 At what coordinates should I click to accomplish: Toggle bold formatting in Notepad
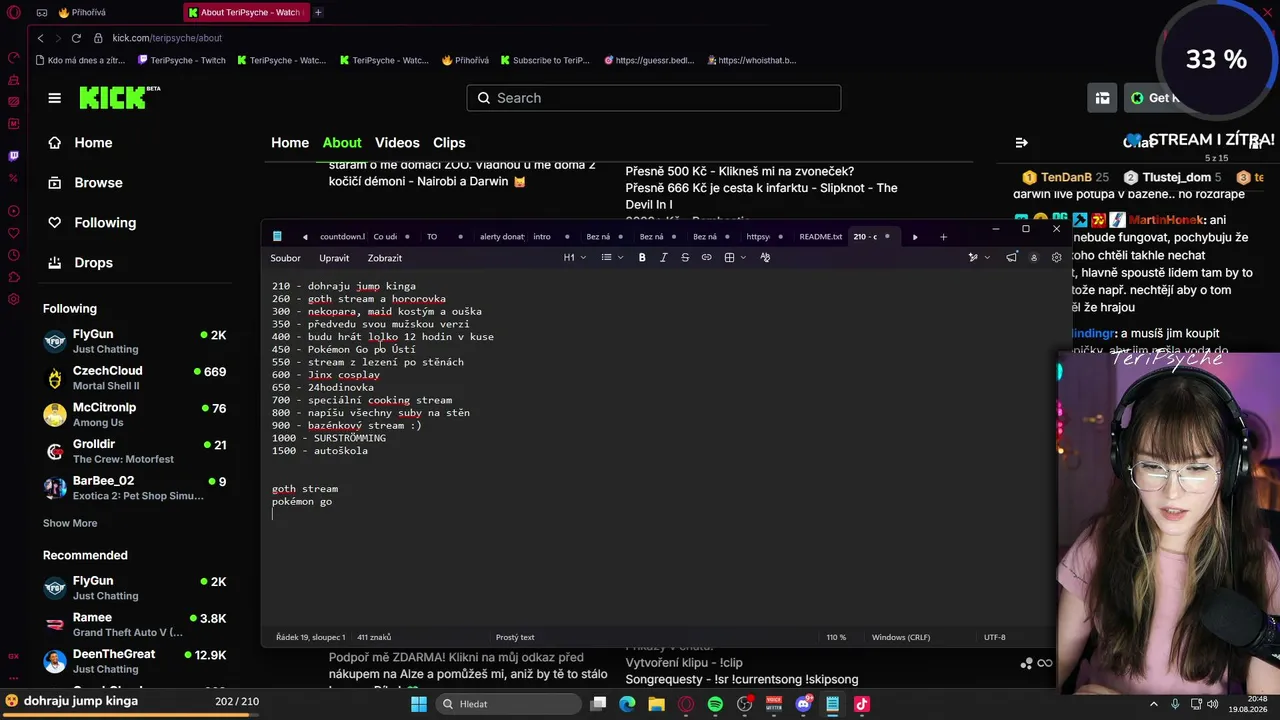642,258
